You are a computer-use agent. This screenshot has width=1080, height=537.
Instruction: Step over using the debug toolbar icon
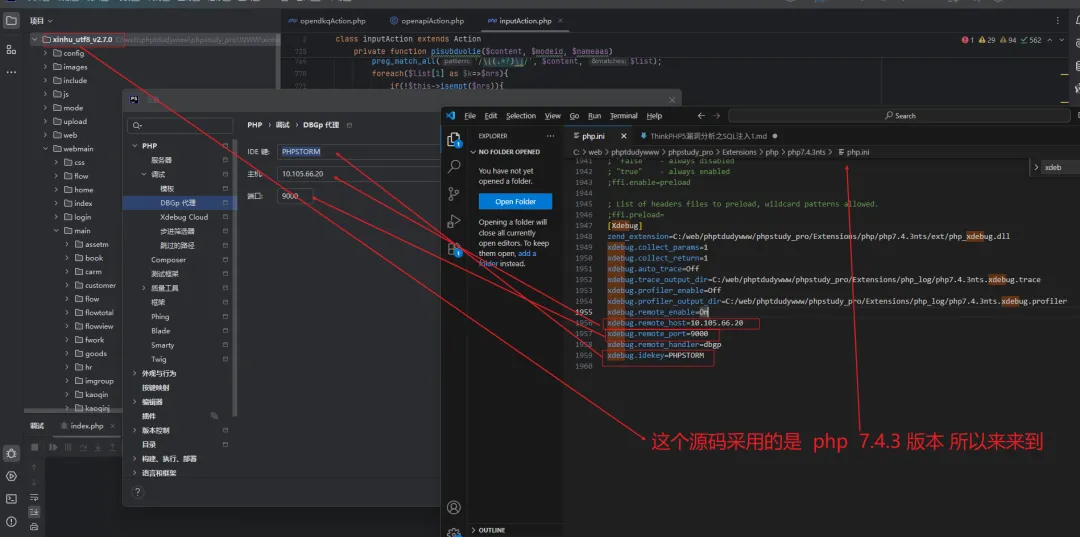[83, 448]
